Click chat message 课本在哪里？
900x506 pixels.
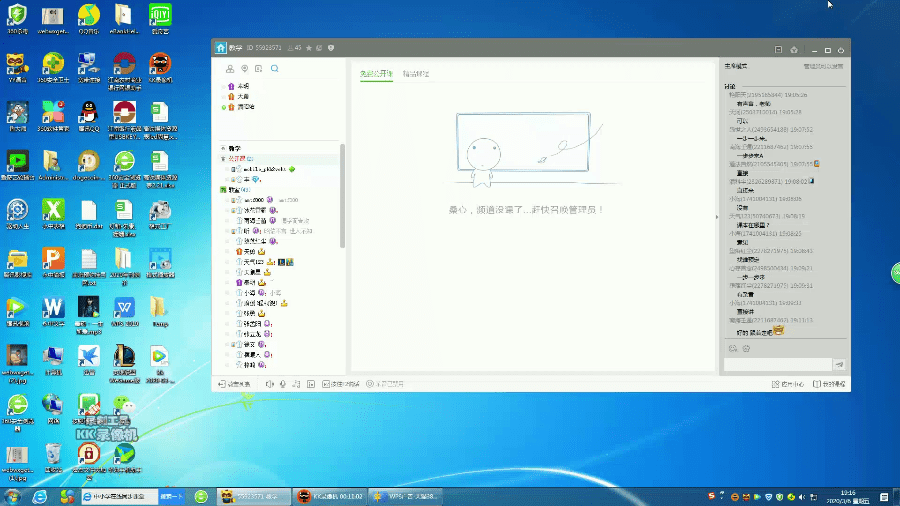(752, 225)
